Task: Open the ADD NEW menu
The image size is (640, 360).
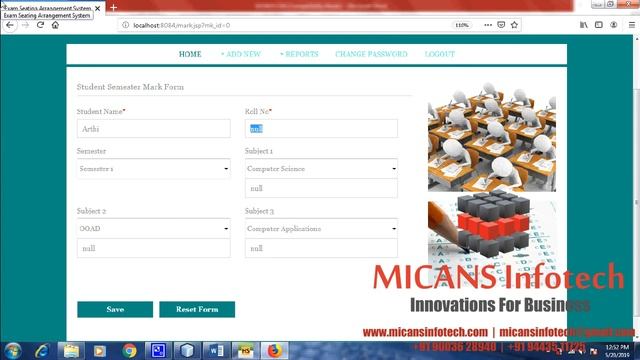Action: click(x=241, y=54)
